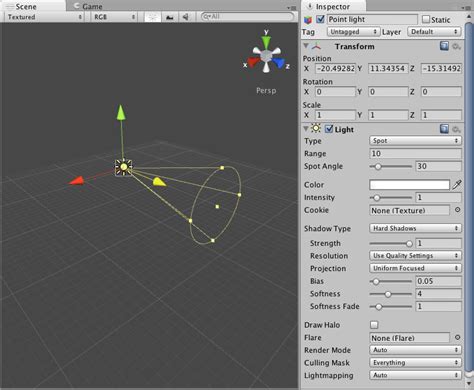The width and height of the screenshot is (474, 390).
Task: Tick the Draw Halo checkbox
Action: (374, 325)
